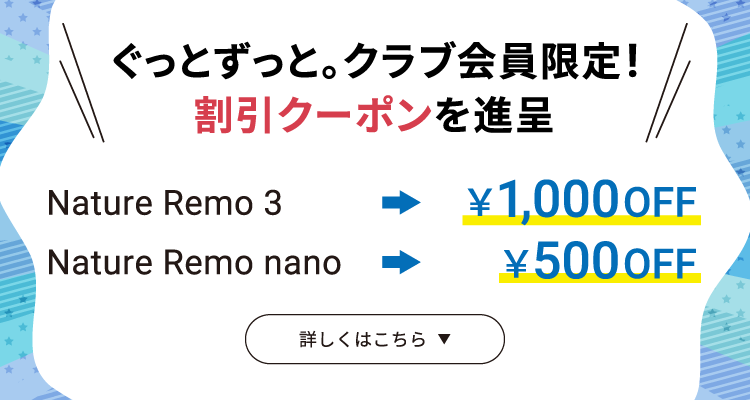
Task: Click the yen symbol before 1,000
Action: click(480, 203)
